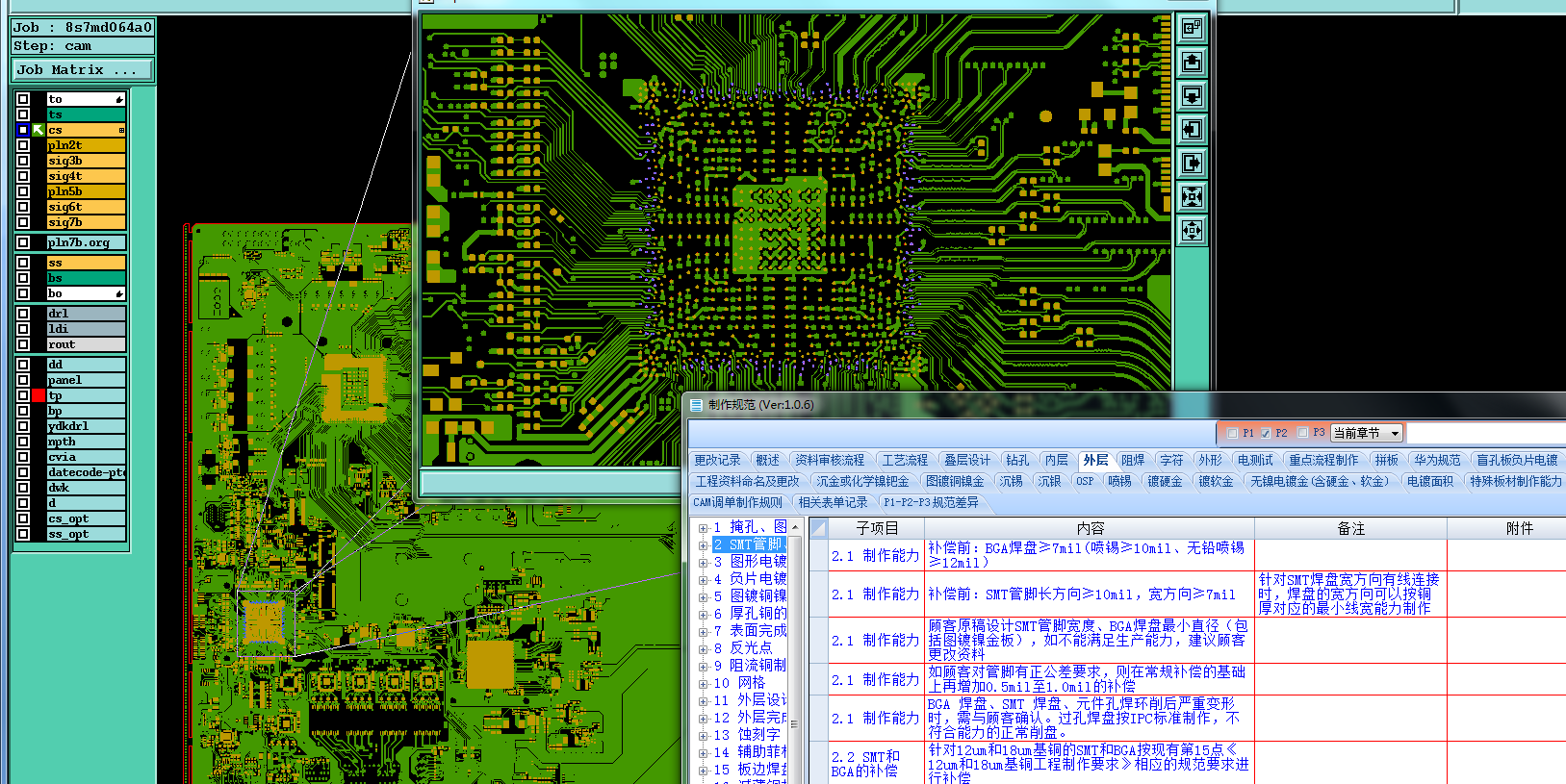Uncheck the P2 checkbox

coord(1266,433)
